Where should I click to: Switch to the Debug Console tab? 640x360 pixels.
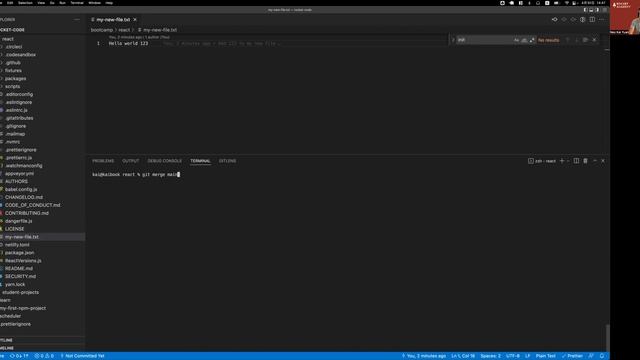coord(164,161)
